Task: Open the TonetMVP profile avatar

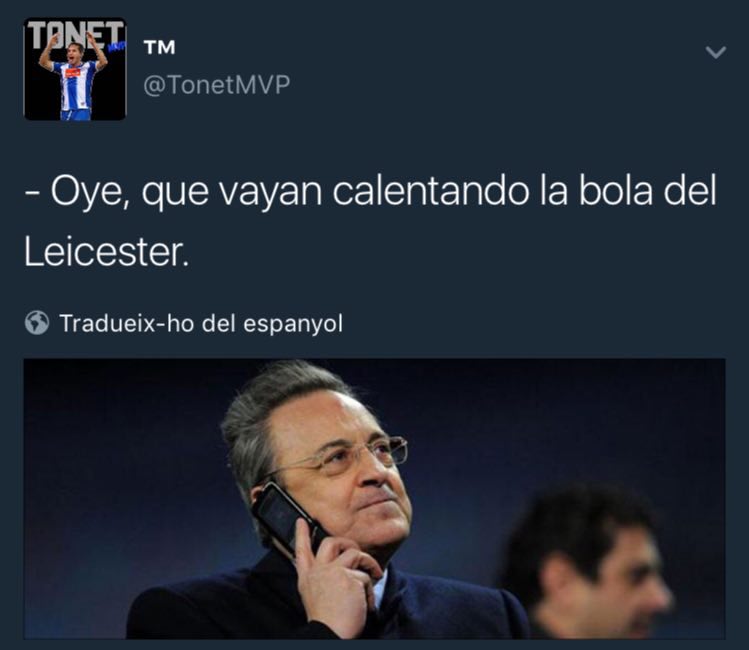Action: click(75, 69)
